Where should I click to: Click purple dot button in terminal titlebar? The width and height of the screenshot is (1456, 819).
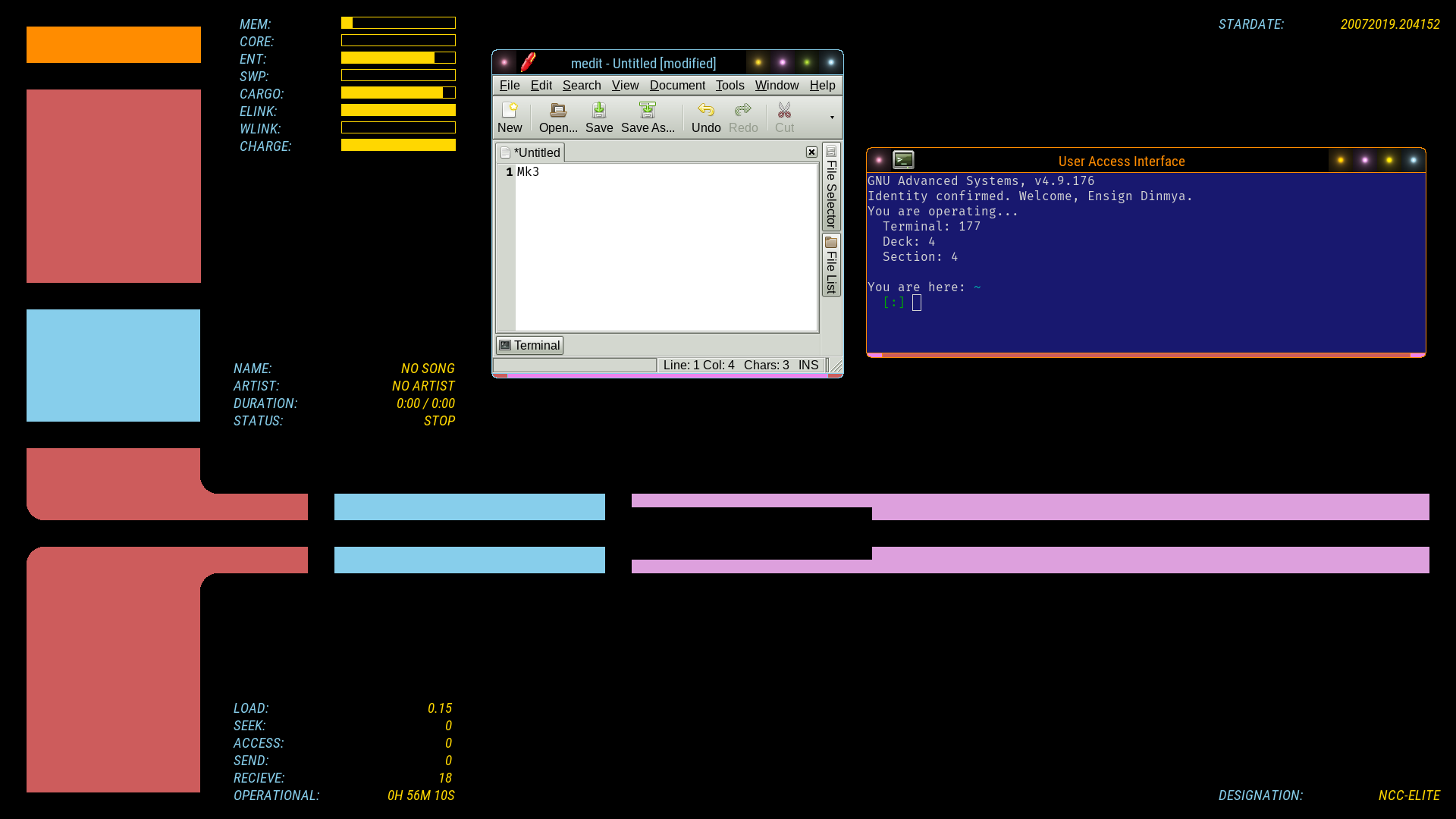pyautogui.click(x=1365, y=160)
